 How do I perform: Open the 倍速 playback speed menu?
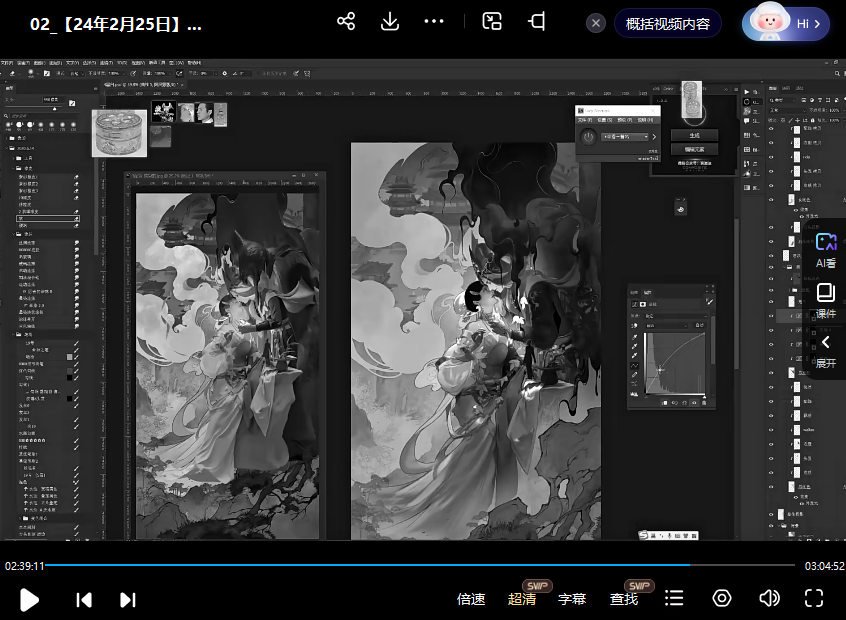point(471,599)
